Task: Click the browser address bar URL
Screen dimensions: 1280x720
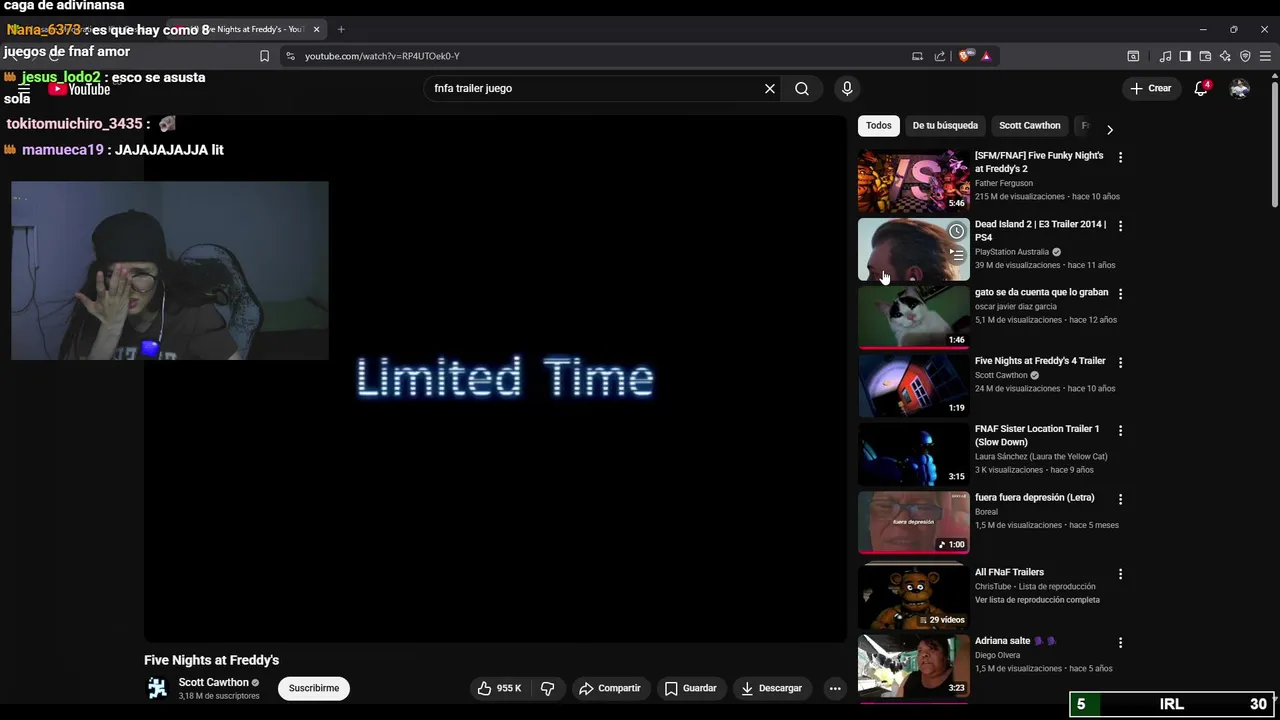Action: [382, 56]
